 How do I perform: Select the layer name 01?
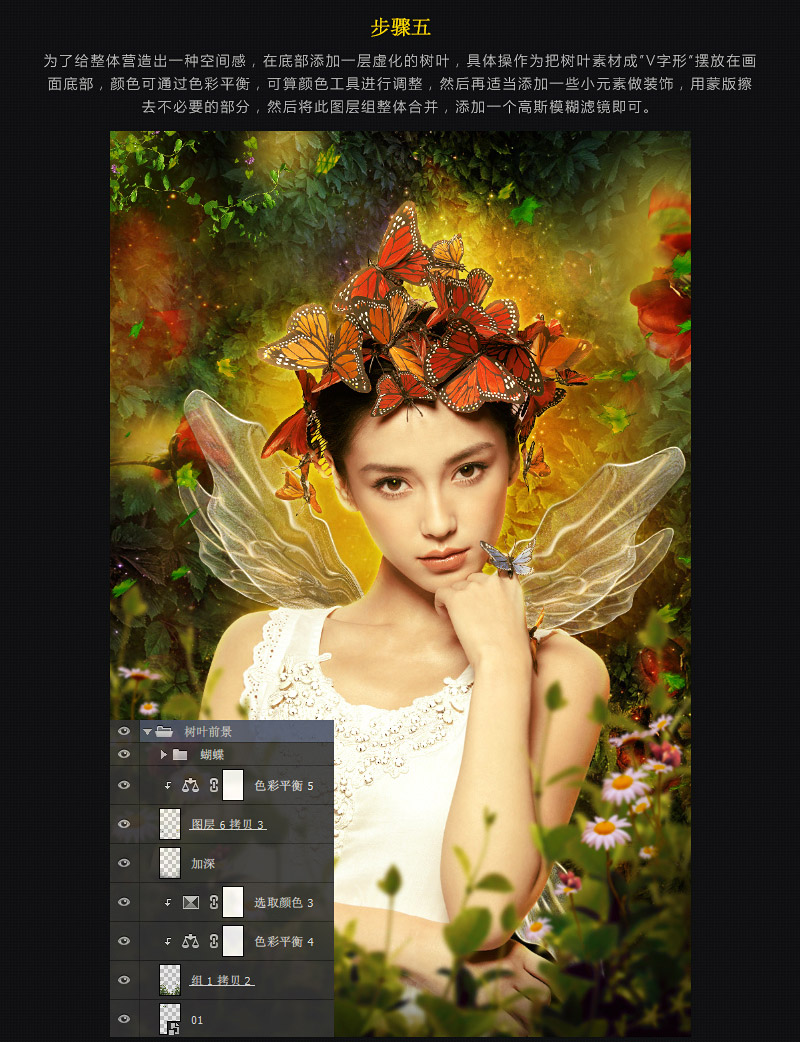197,1020
